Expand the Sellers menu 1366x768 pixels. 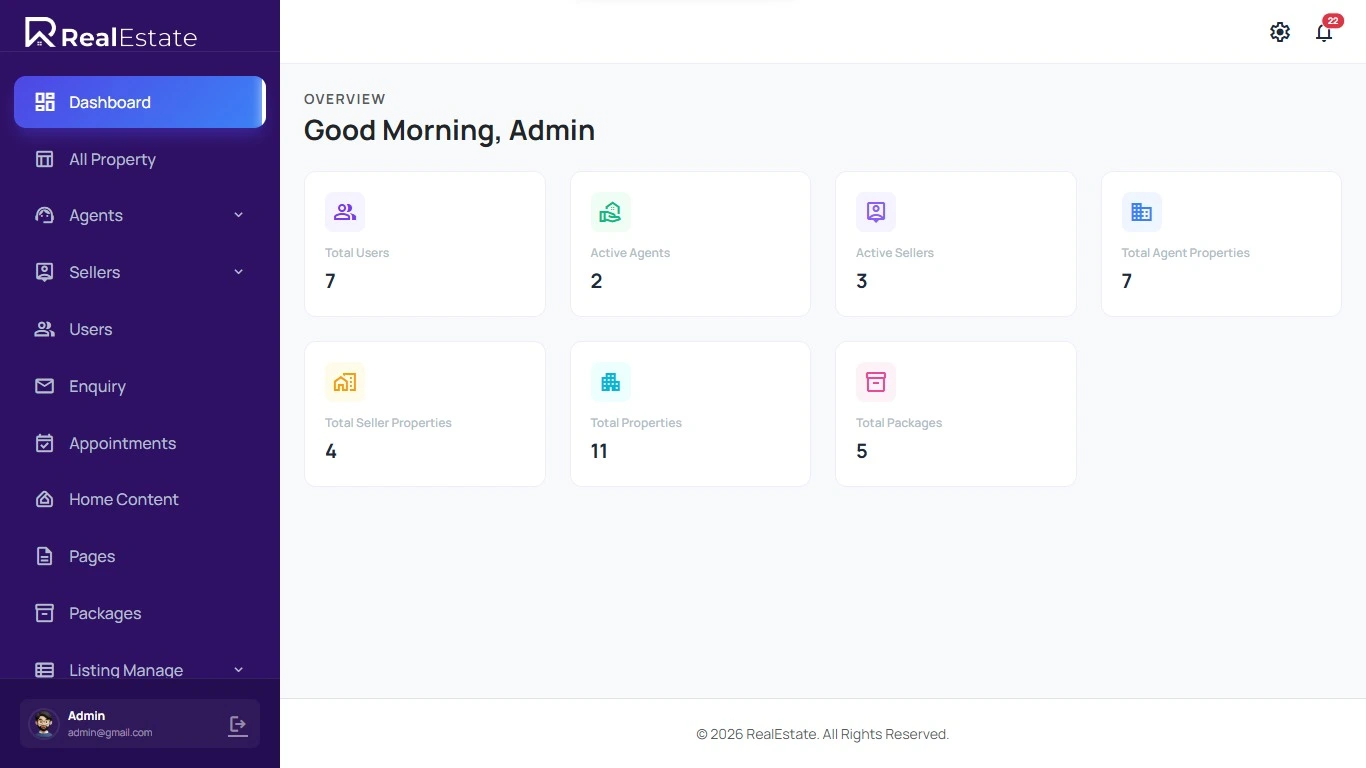pyautogui.click(x=238, y=272)
